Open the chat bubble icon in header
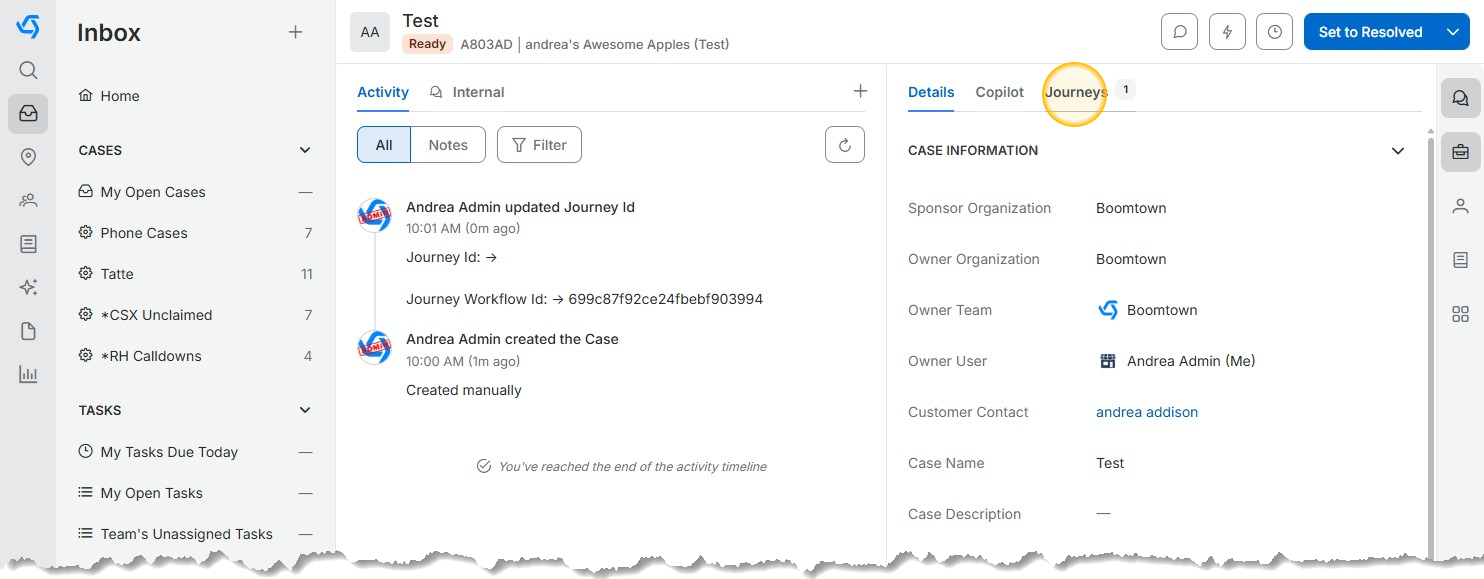This screenshot has width=1484, height=579. tap(1179, 32)
